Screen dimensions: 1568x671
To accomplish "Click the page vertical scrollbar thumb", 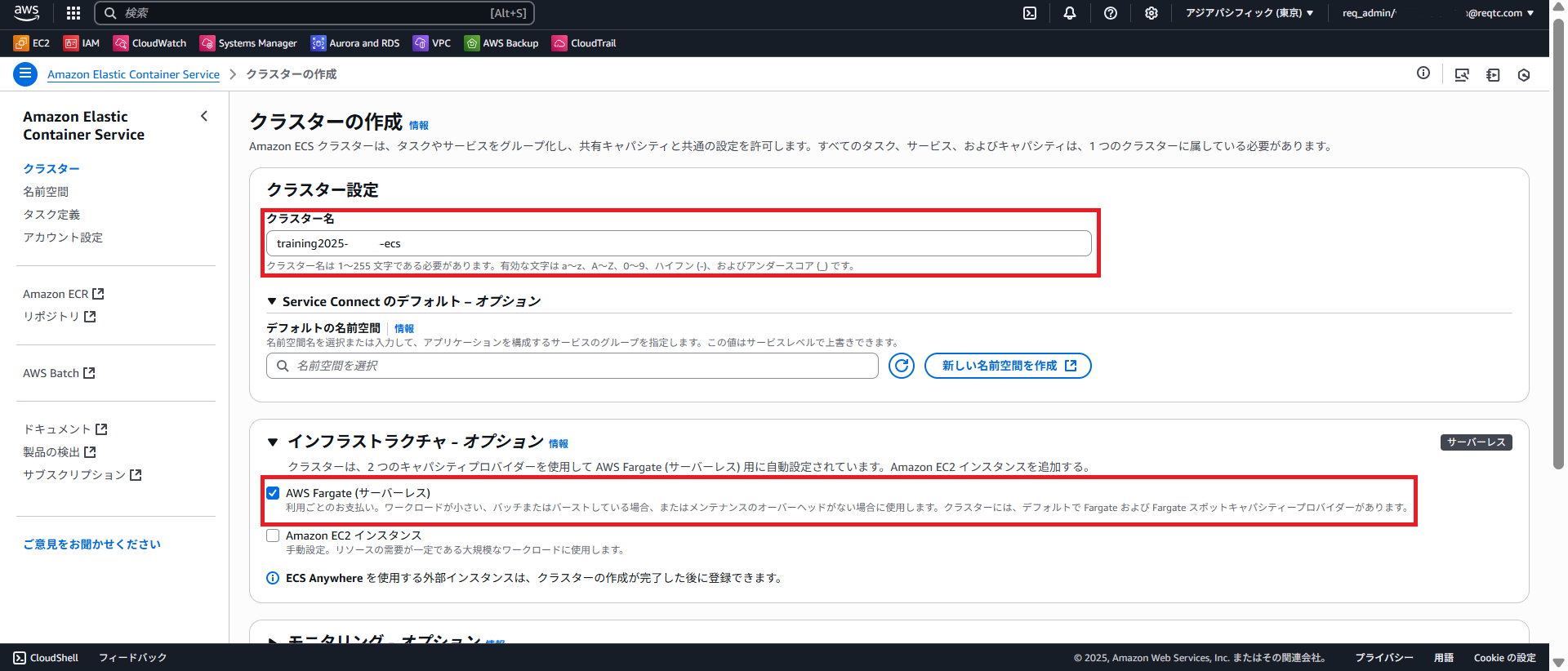I will coord(1558,243).
